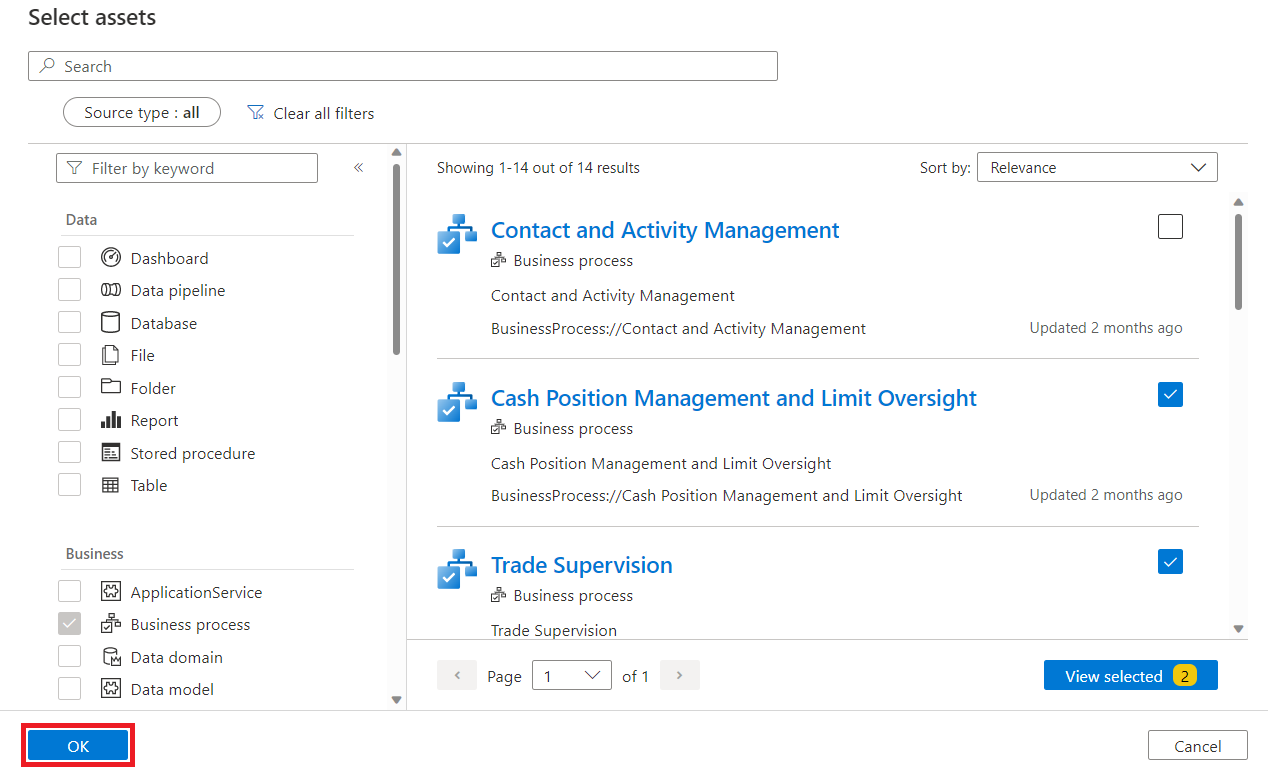Open the Sort by Relevance dropdown
The width and height of the screenshot is (1268, 768).
click(1097, 168)
